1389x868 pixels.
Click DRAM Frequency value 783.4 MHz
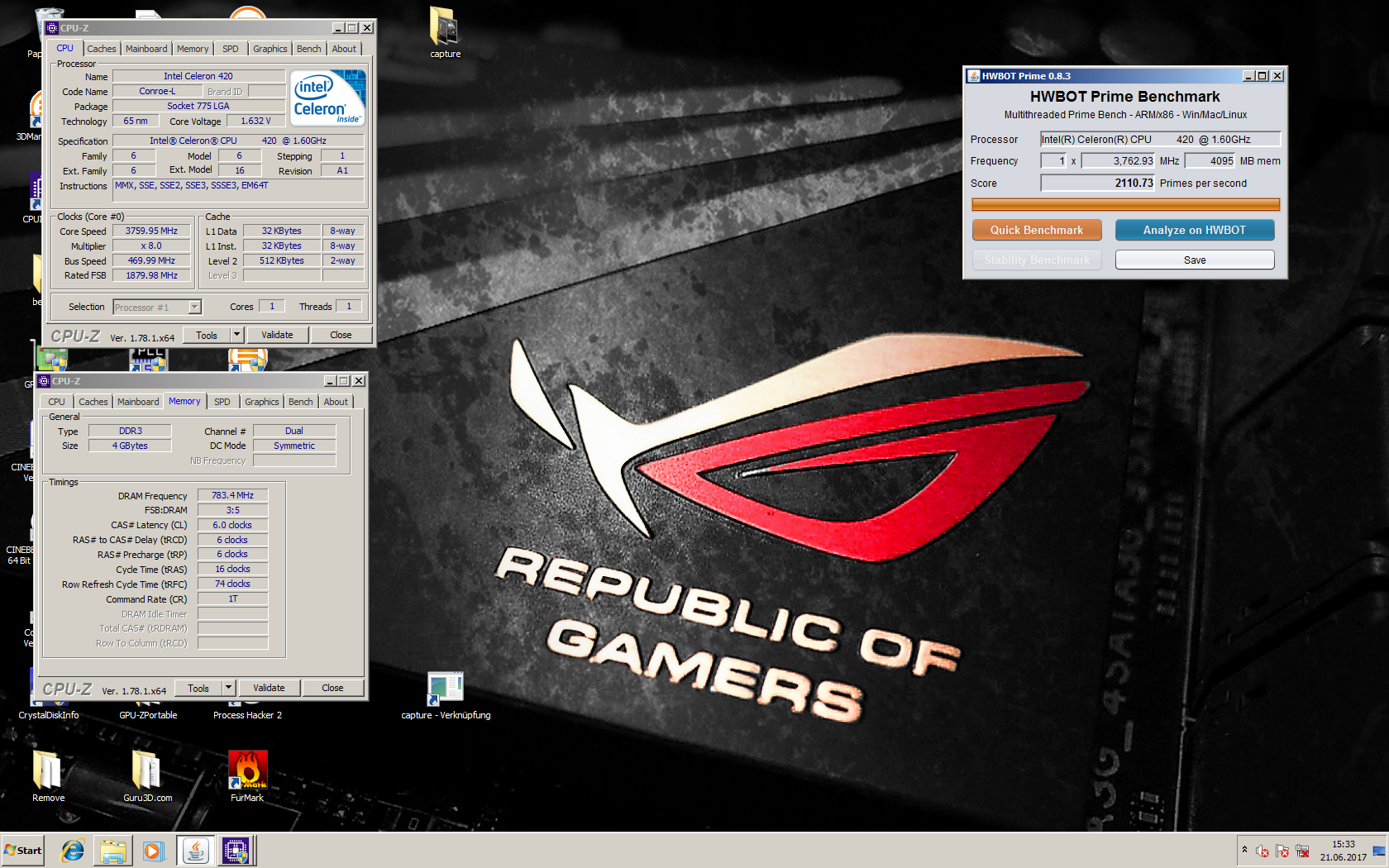tap(232, 495)
